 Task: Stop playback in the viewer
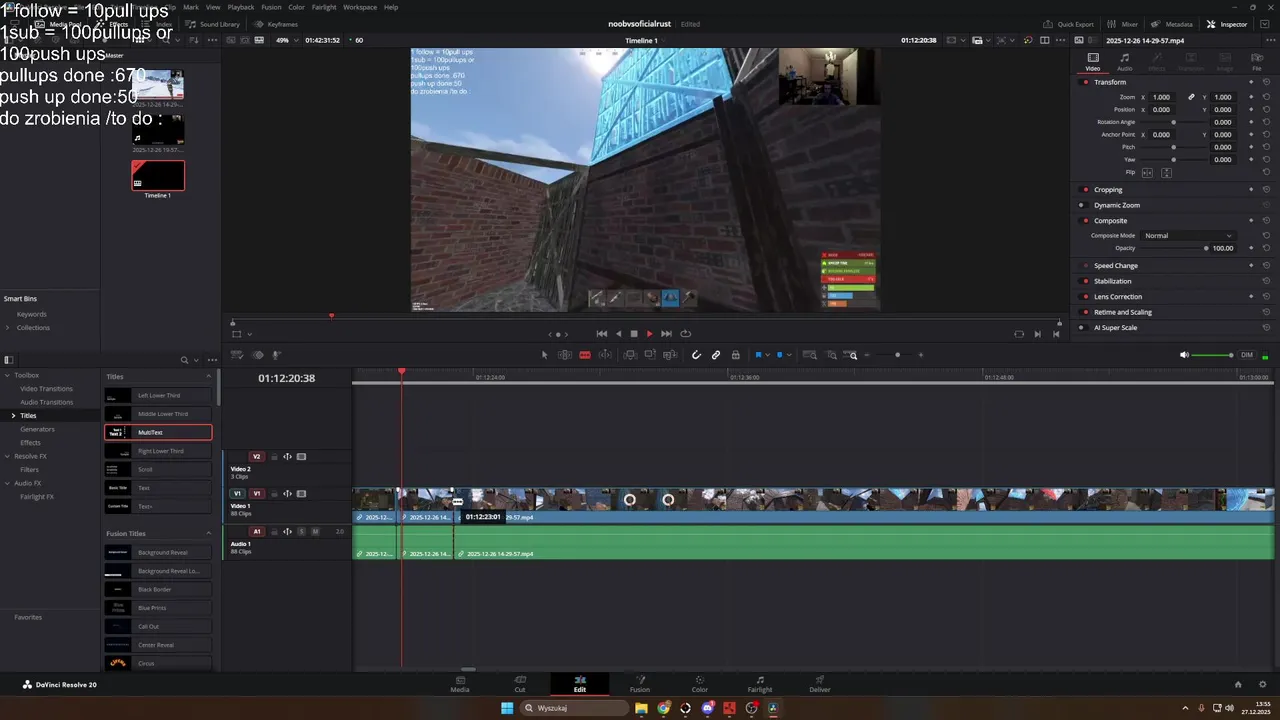(x=633, y=334)
